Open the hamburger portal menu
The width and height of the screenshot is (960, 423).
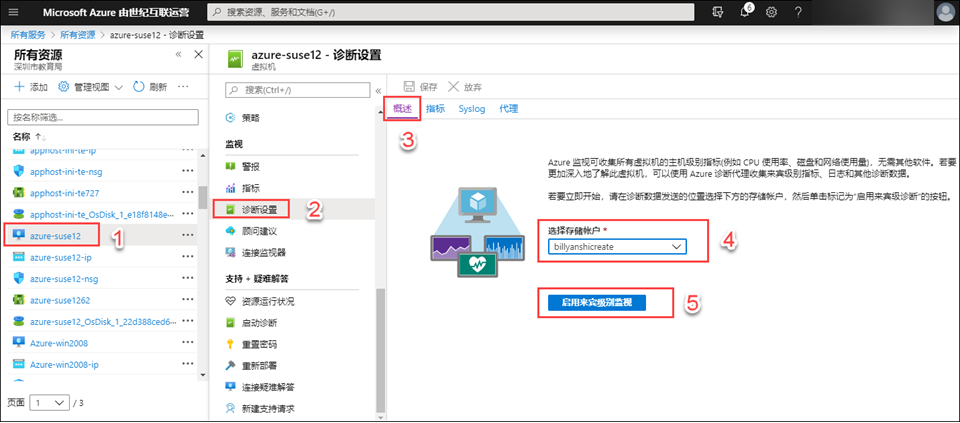pyautogui.click(x=15, y=12)
